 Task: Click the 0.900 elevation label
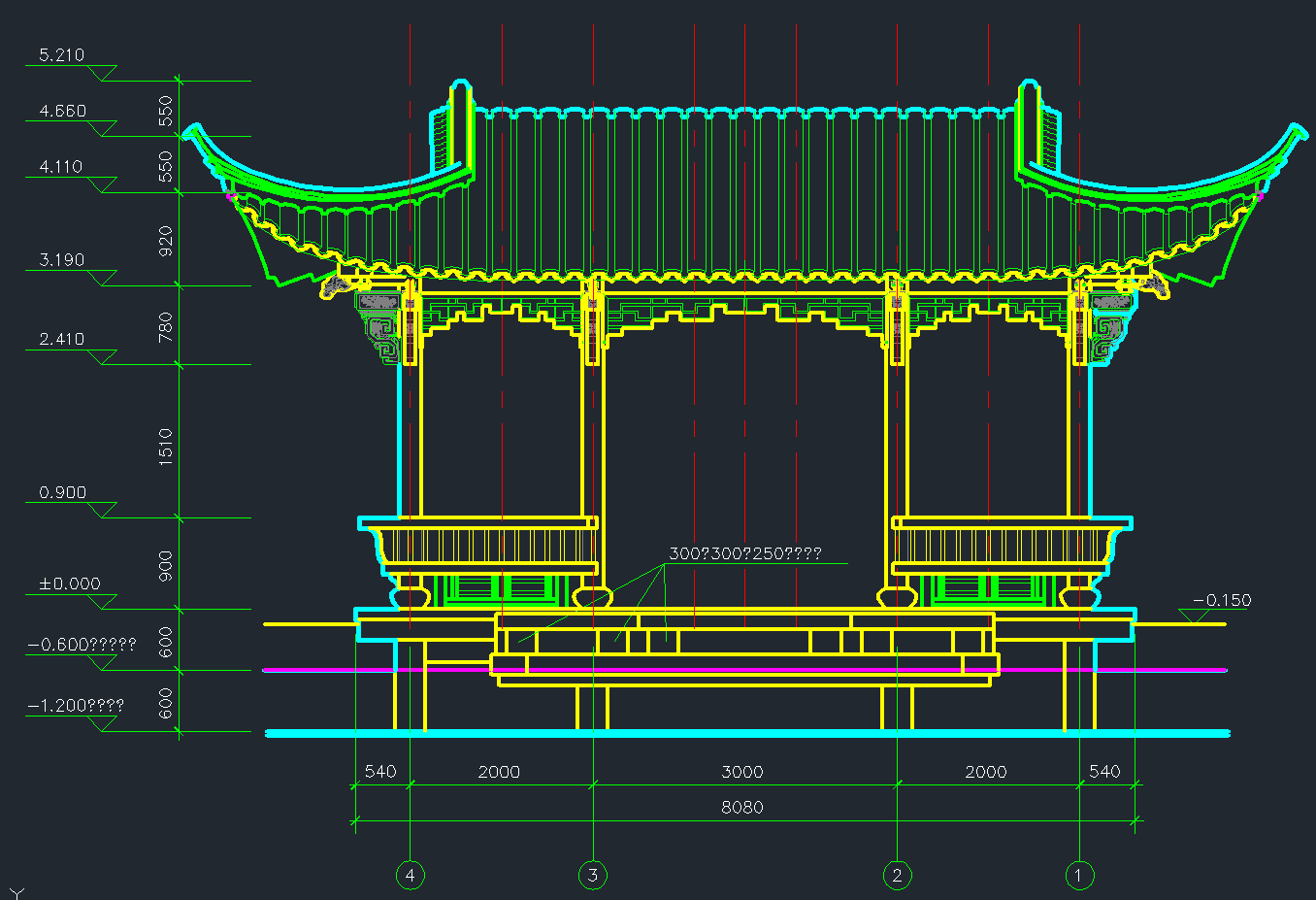[62, 493]
